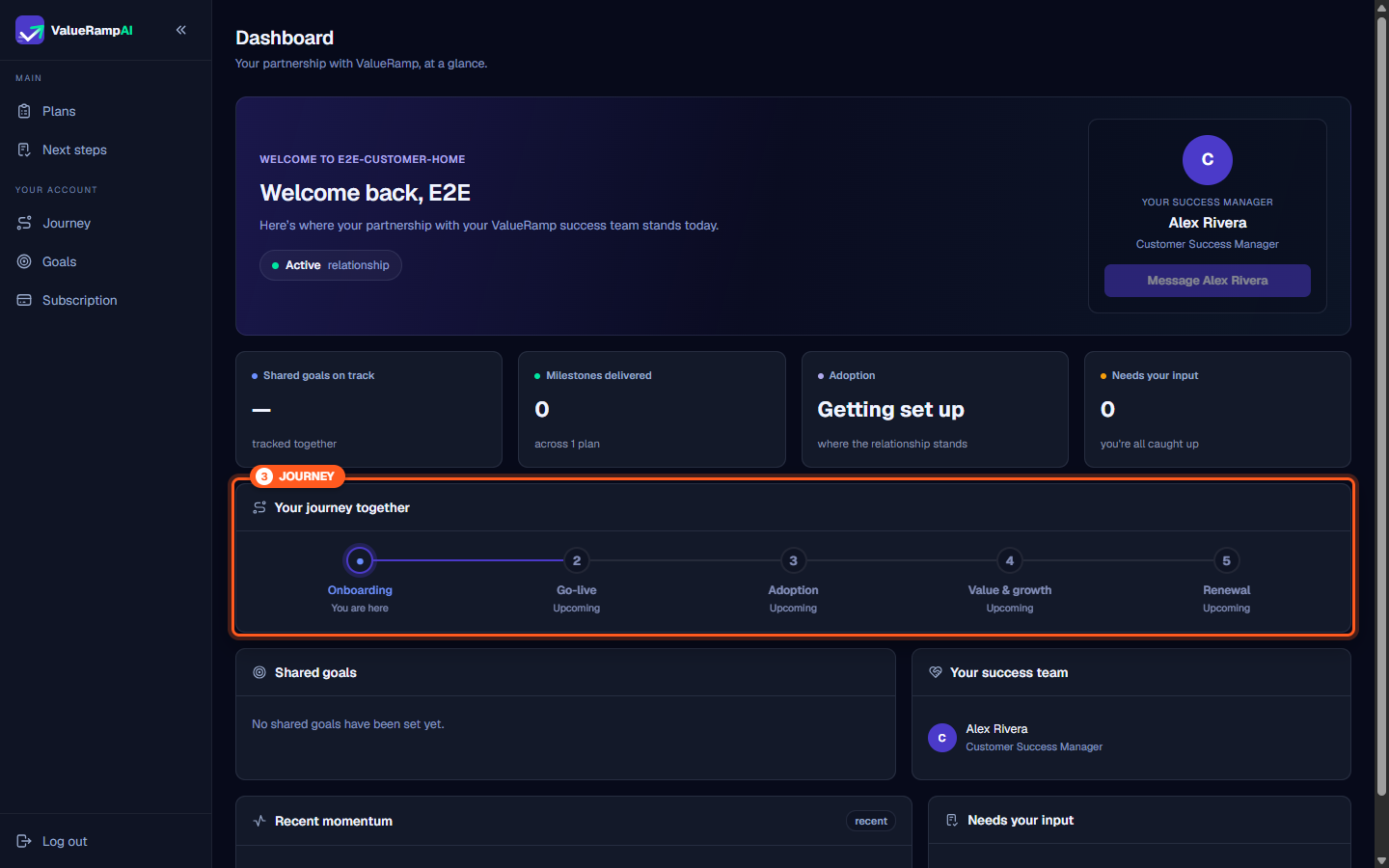The image size is (1389, 868).
Task: Click the Go-live stage label
Action: 577,590
